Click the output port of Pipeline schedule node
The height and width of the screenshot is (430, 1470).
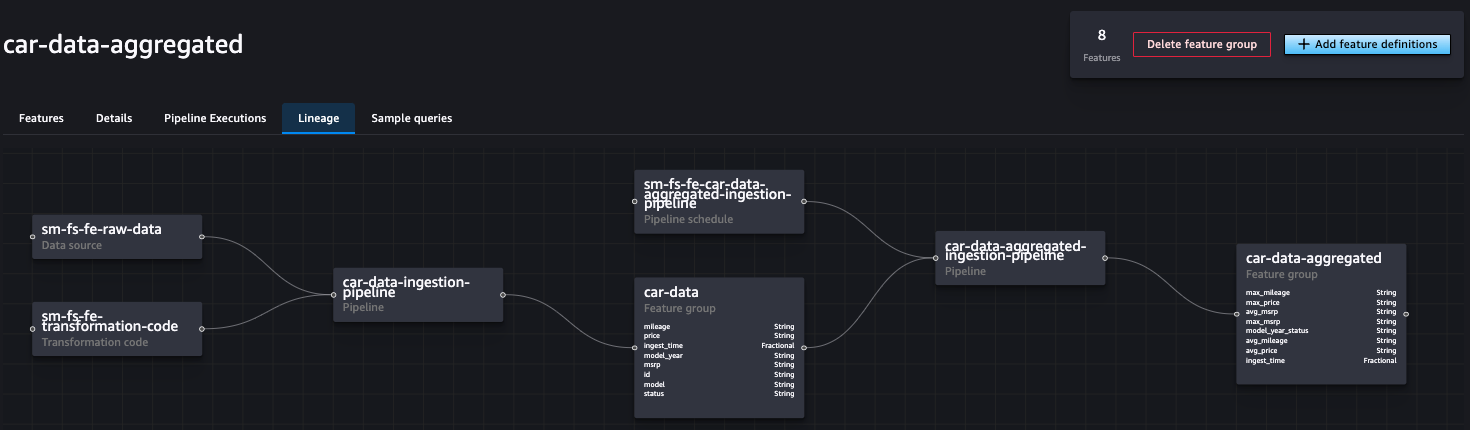click(804, 201)
